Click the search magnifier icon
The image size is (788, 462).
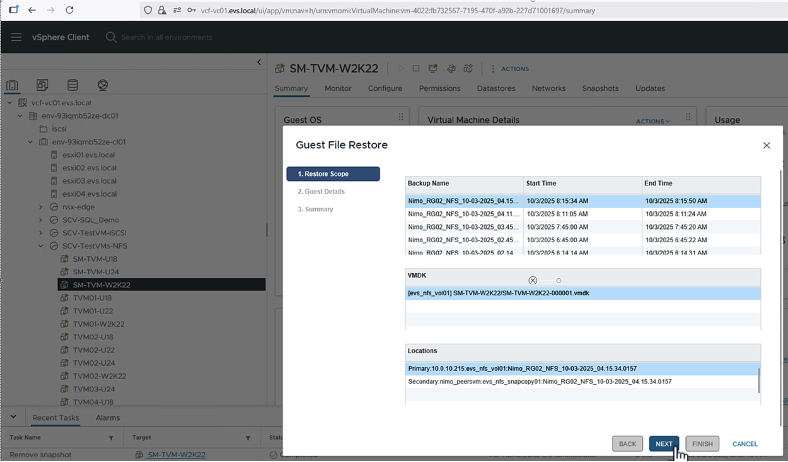coord(111,37)
